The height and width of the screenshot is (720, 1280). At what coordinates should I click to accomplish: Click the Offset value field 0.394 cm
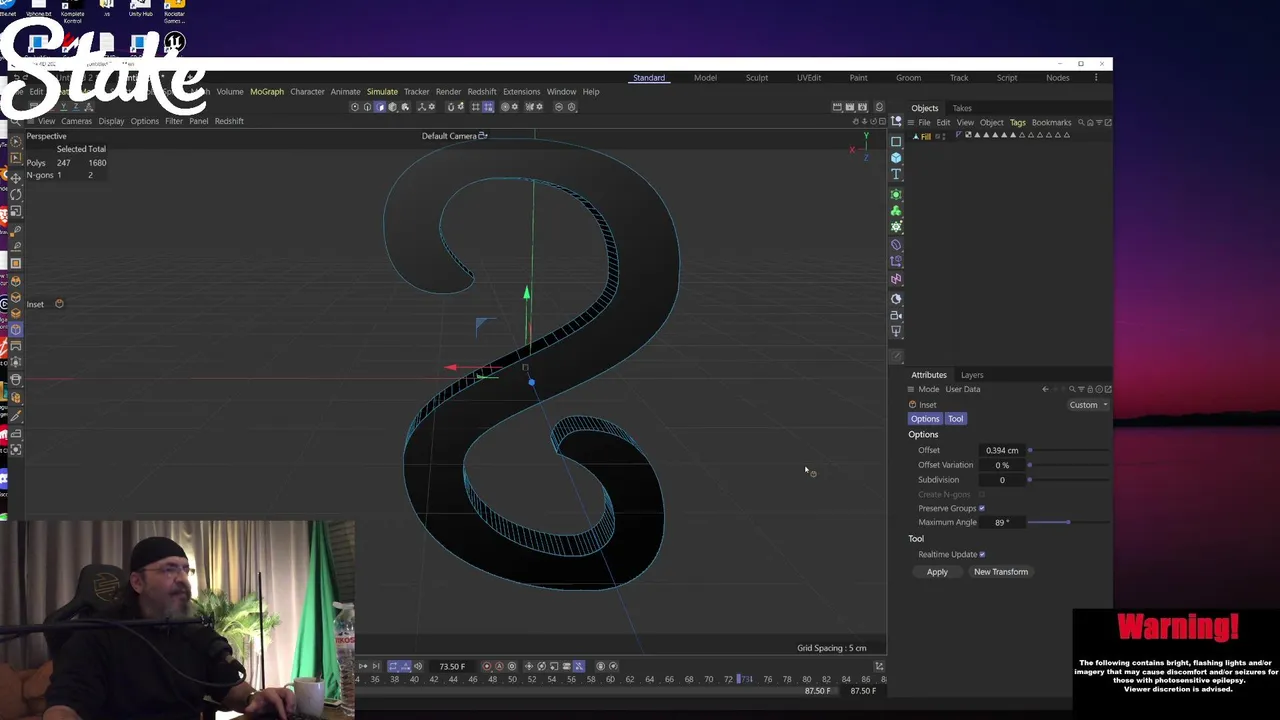1001,450
